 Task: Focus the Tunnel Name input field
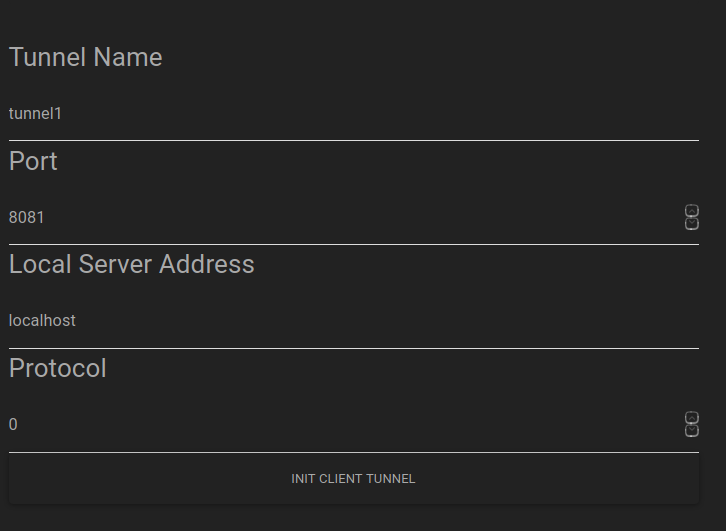coord(300,114)
